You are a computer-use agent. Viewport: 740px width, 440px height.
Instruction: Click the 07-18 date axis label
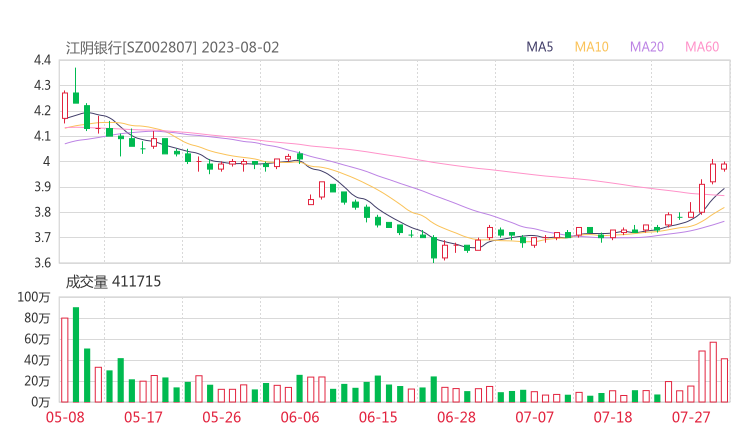[613, 417]
